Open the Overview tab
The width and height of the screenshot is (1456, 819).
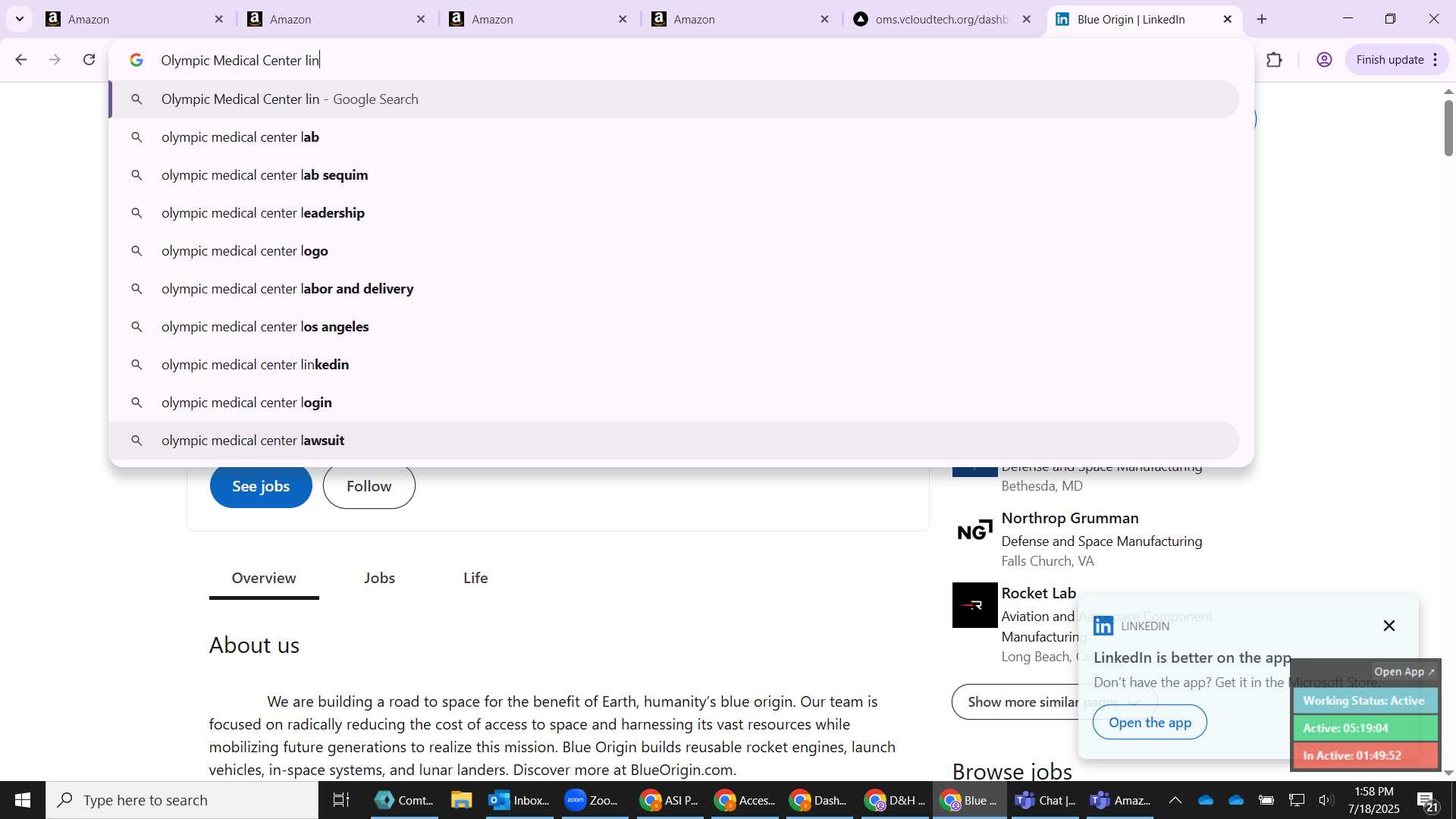264,578
